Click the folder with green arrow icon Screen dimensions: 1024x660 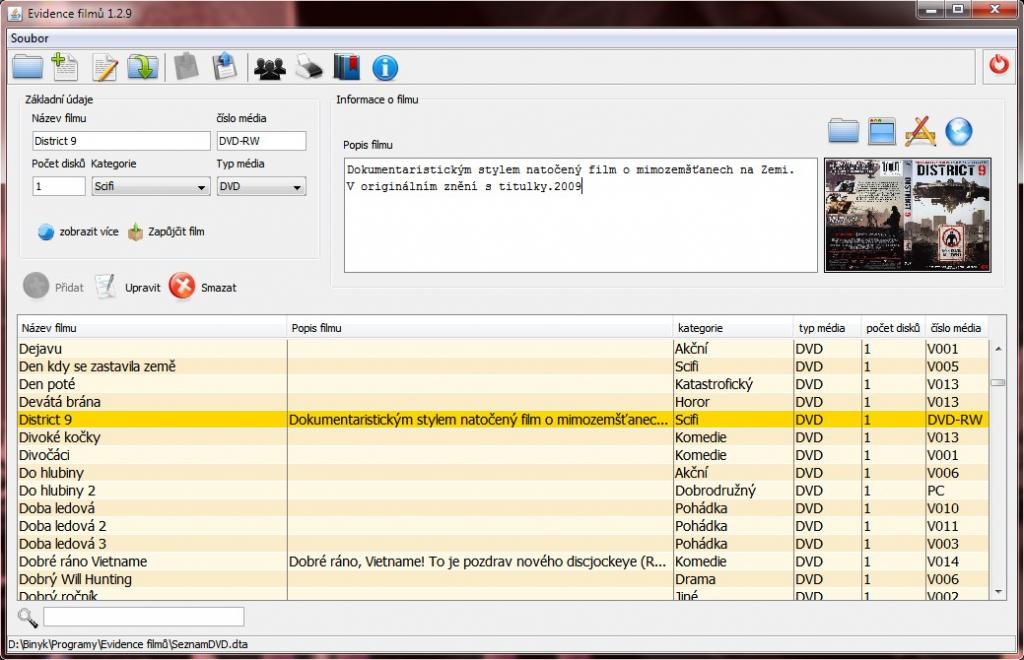tap(143, 67)
